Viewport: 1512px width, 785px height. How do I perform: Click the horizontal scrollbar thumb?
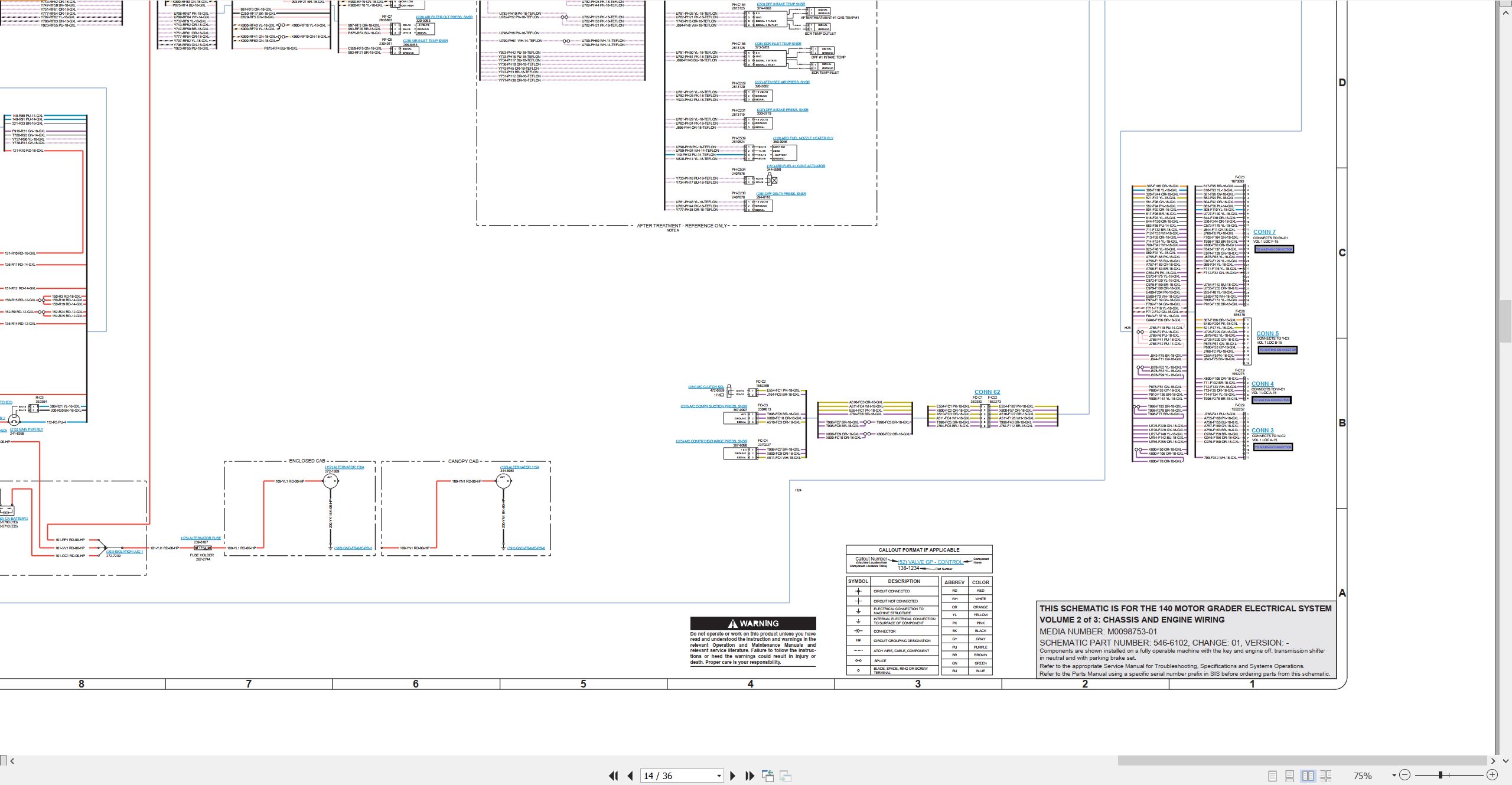(x=1302, y=761)
